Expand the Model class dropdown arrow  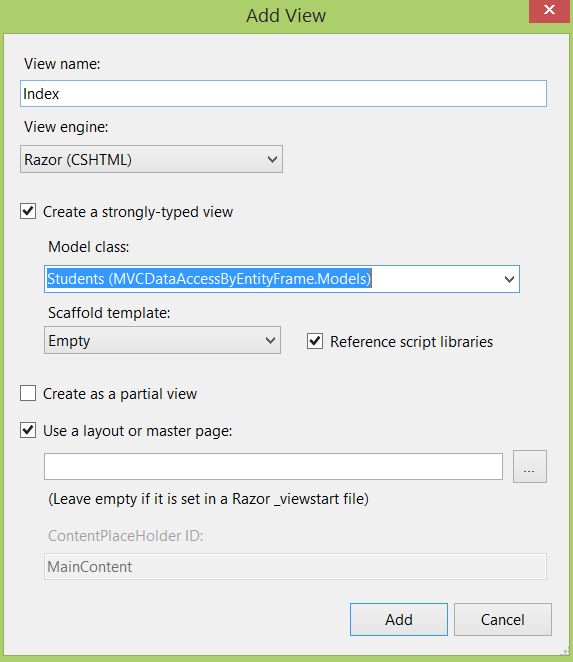[509, 279]
